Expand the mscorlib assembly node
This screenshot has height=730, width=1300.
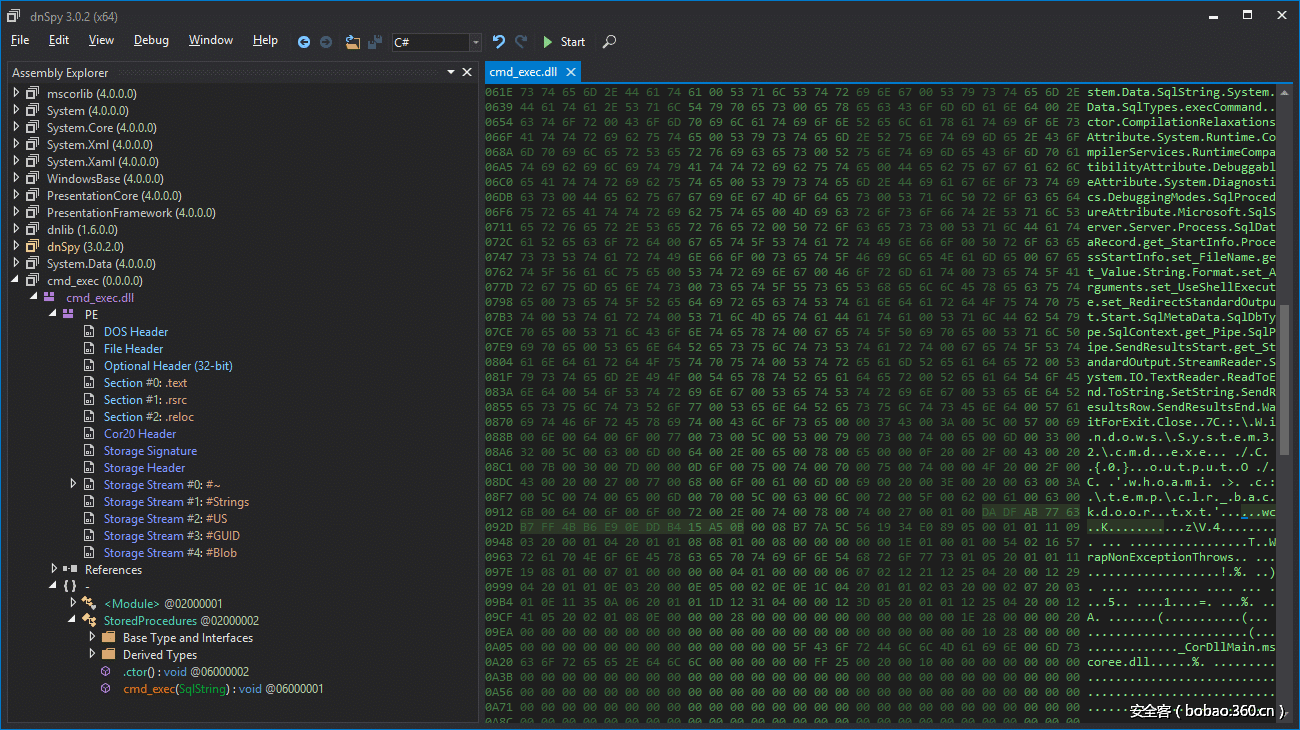point(16,93)
